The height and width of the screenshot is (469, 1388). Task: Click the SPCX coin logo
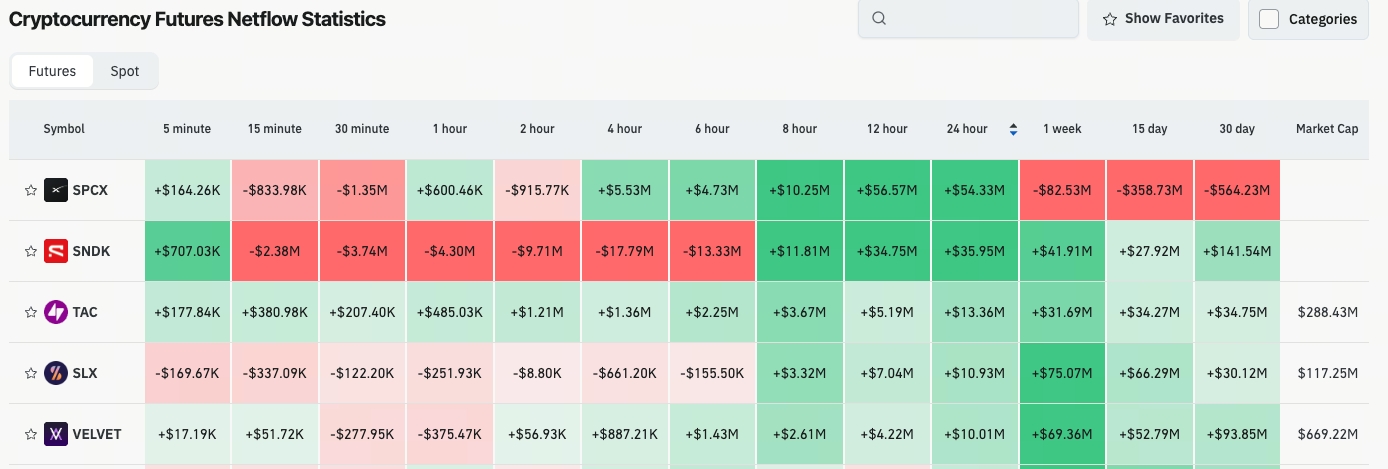(x=56, y=190)
